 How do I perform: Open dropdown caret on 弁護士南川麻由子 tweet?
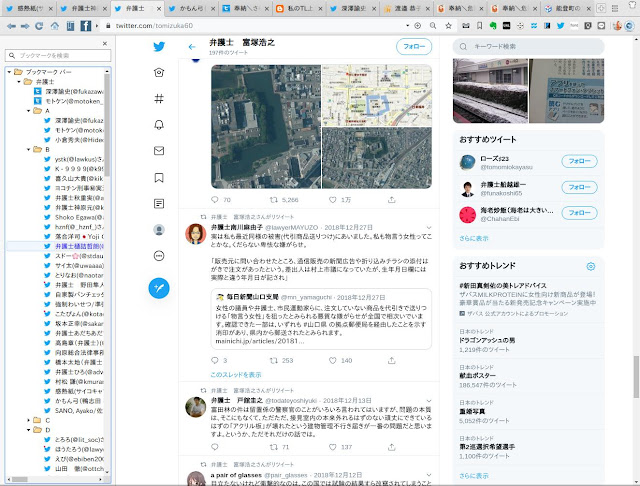click(x=429, y=228)
